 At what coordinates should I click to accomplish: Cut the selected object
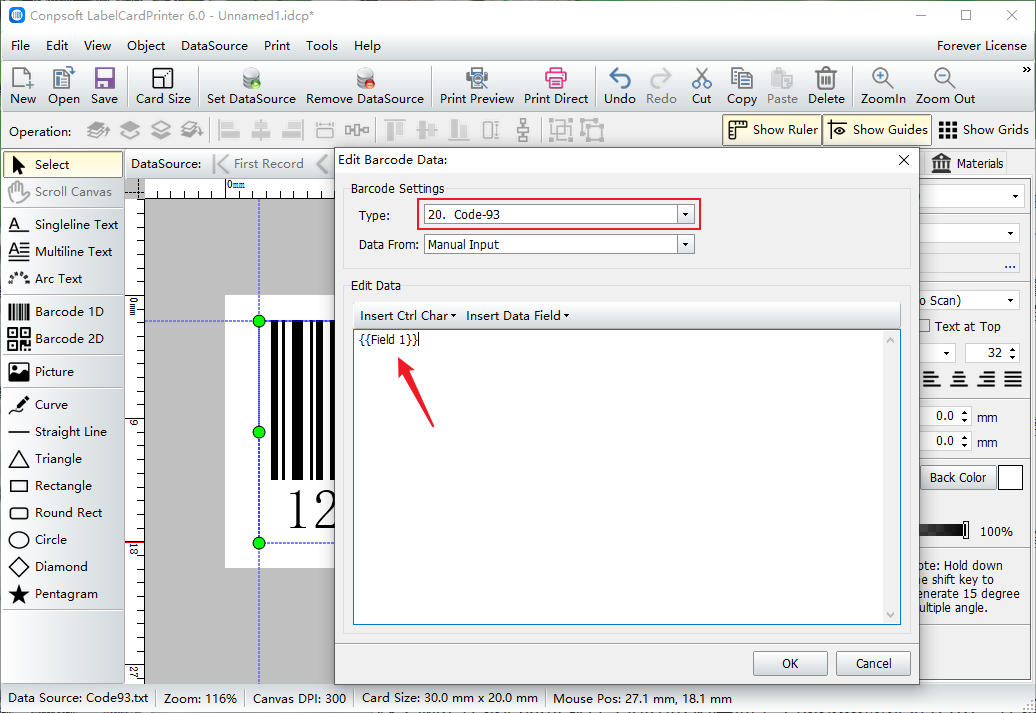click(x=702, y=86)
